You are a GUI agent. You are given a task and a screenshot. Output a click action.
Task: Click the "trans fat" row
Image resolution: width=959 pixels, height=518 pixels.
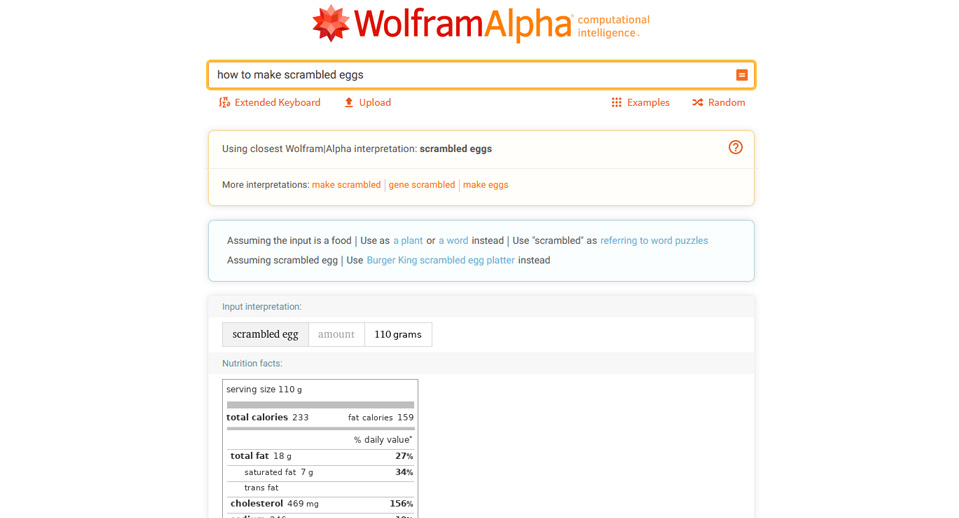(x=320, y=488)
